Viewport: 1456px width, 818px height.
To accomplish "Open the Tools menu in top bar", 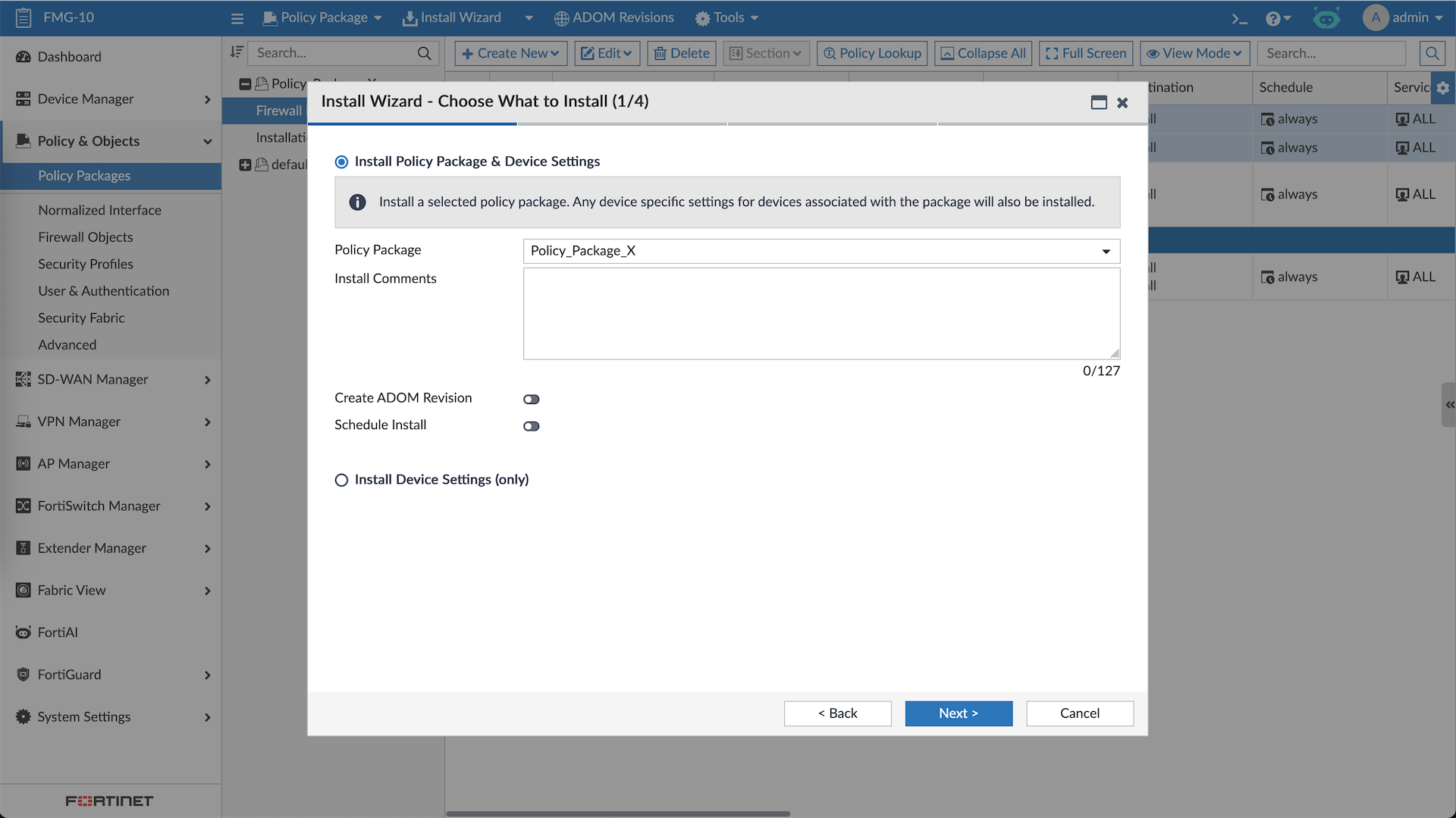I will coord(726,17).
